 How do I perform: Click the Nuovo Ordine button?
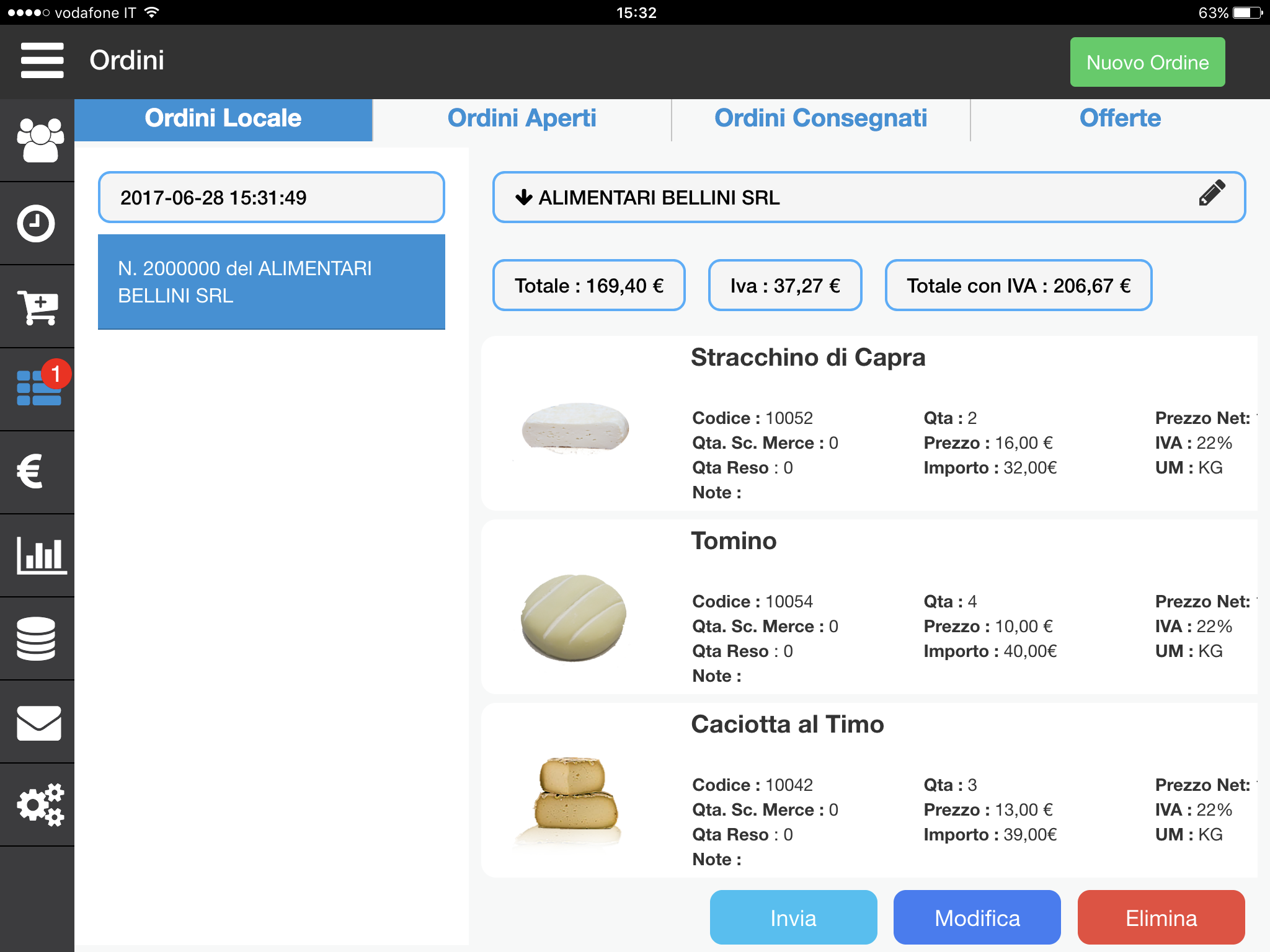(1147, 62)
